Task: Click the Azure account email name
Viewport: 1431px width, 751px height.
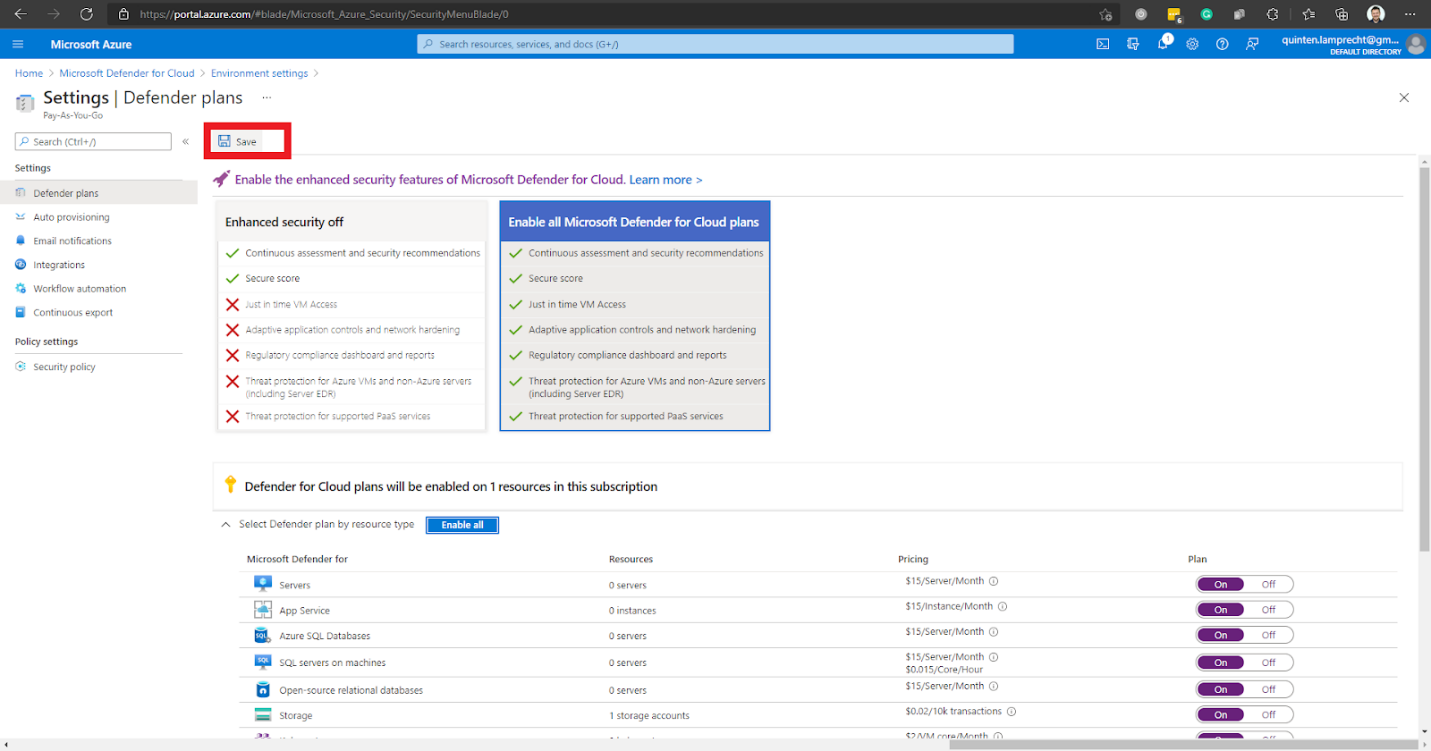Action: coord(1341,40)
